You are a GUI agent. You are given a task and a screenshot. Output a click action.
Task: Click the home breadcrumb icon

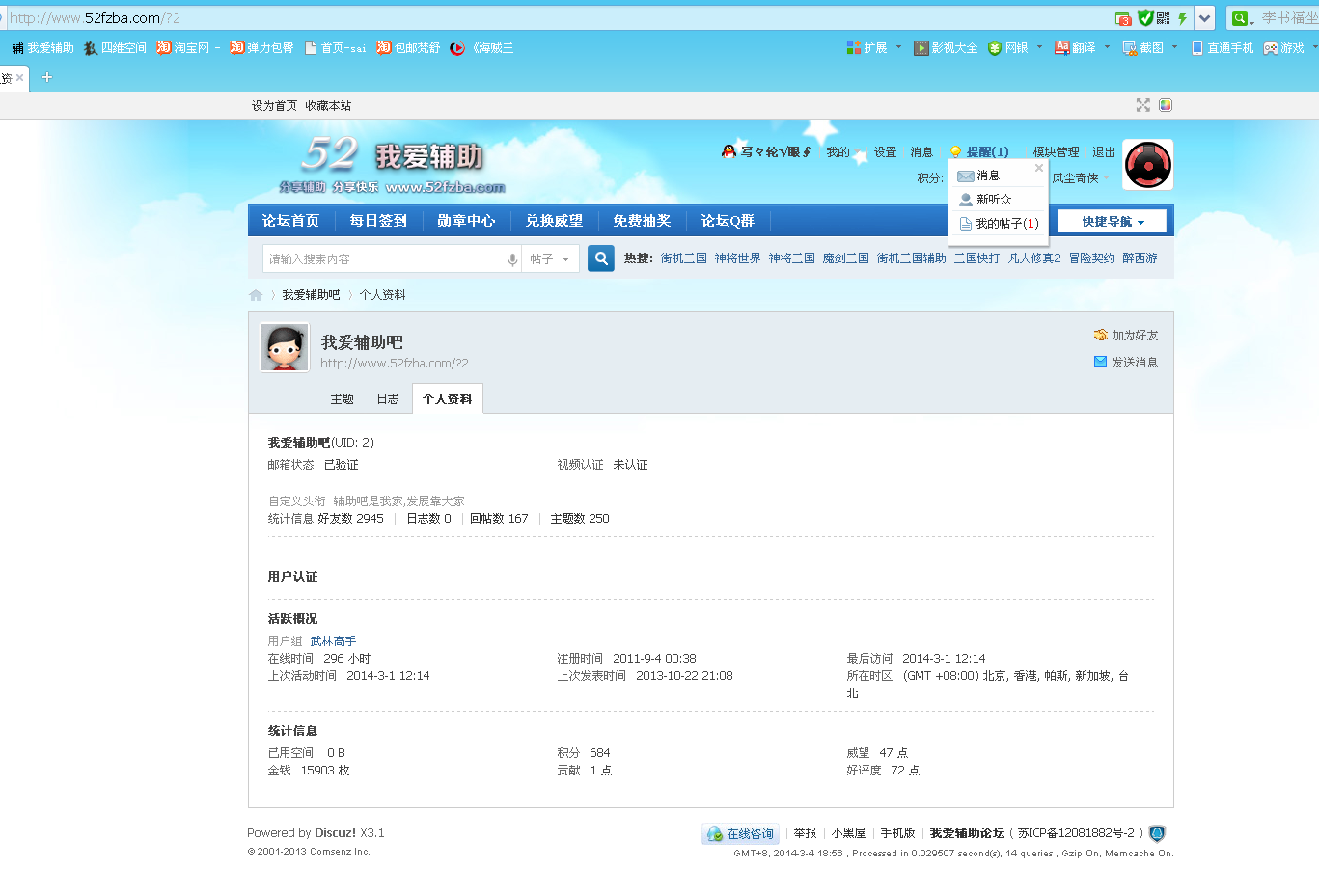point(256,295)
